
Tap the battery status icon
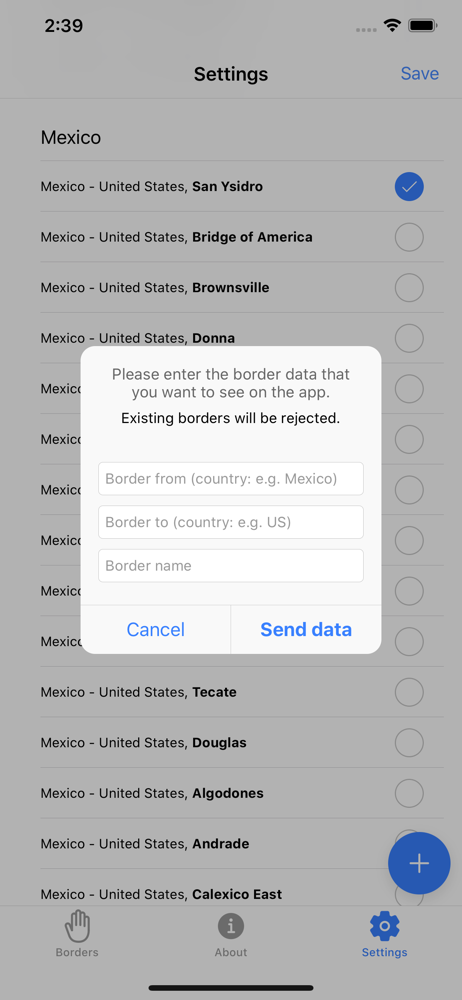click(x=422, y=26)
